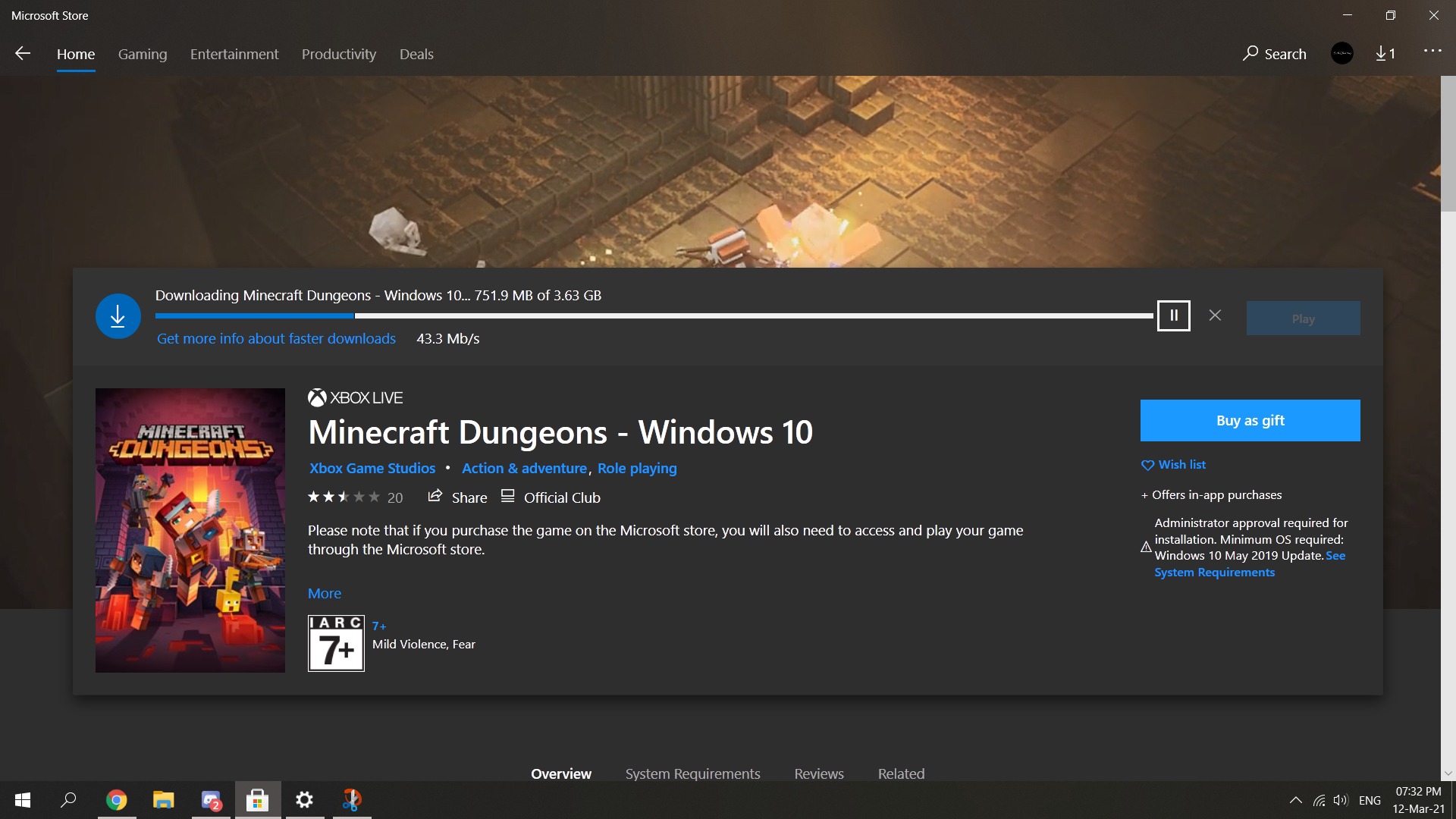Pause the Minecraft Dungeons download
1456x819 pixels.
(x=1173, y=315)
